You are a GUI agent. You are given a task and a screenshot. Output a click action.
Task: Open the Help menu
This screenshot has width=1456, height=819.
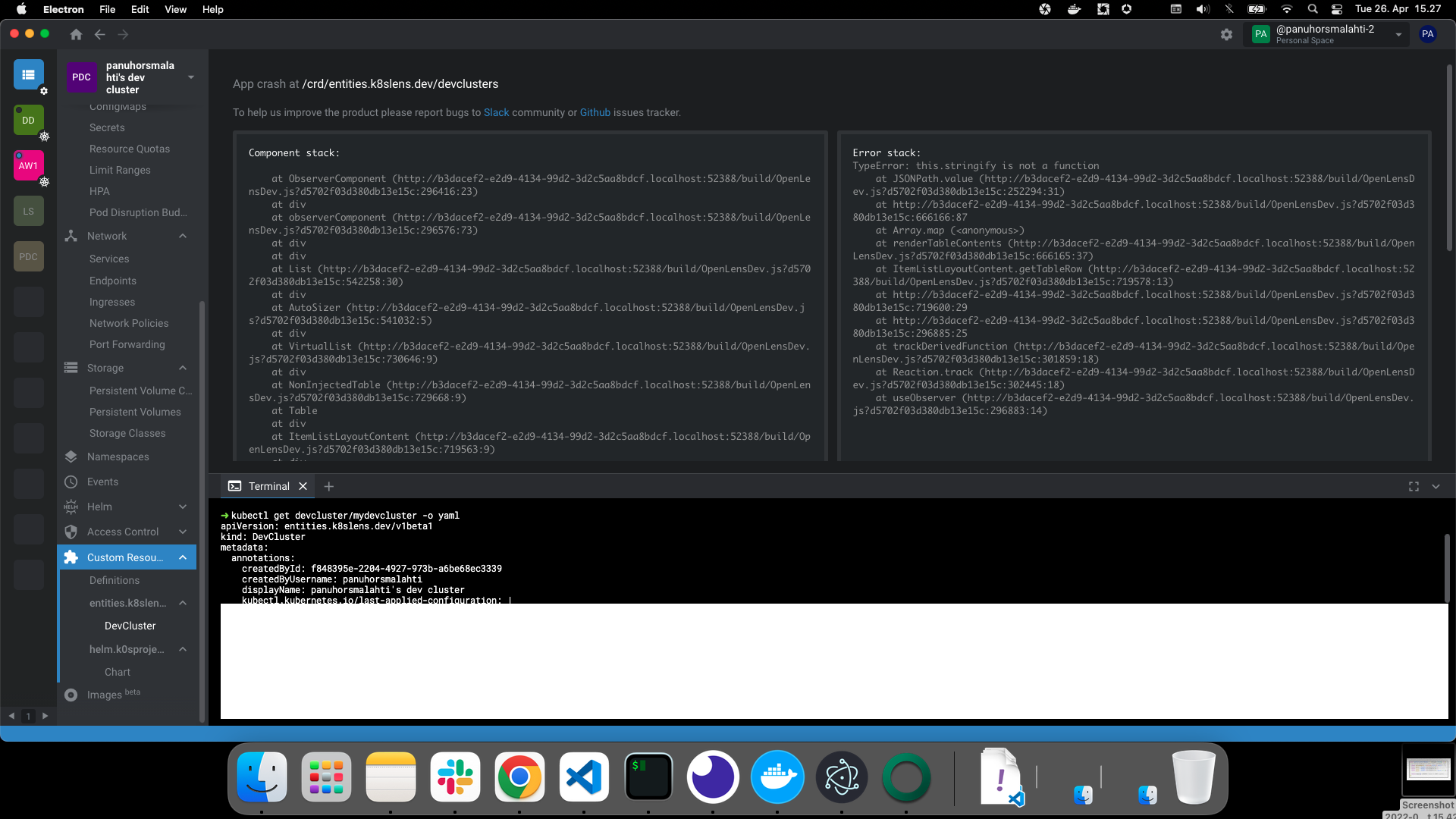click(x=212, y=9)
